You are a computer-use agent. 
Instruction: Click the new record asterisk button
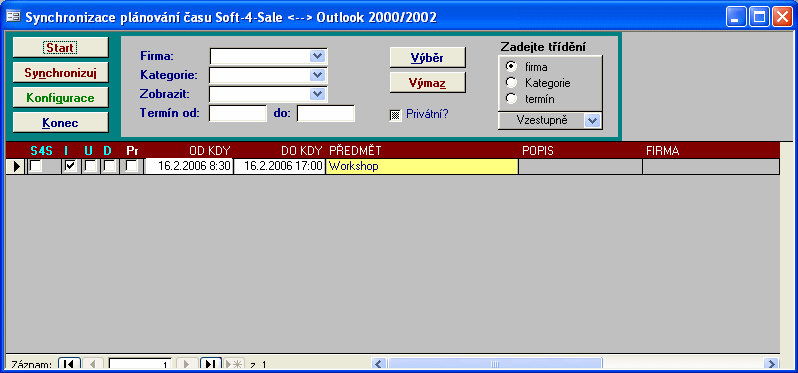click(x=234, y=364)
